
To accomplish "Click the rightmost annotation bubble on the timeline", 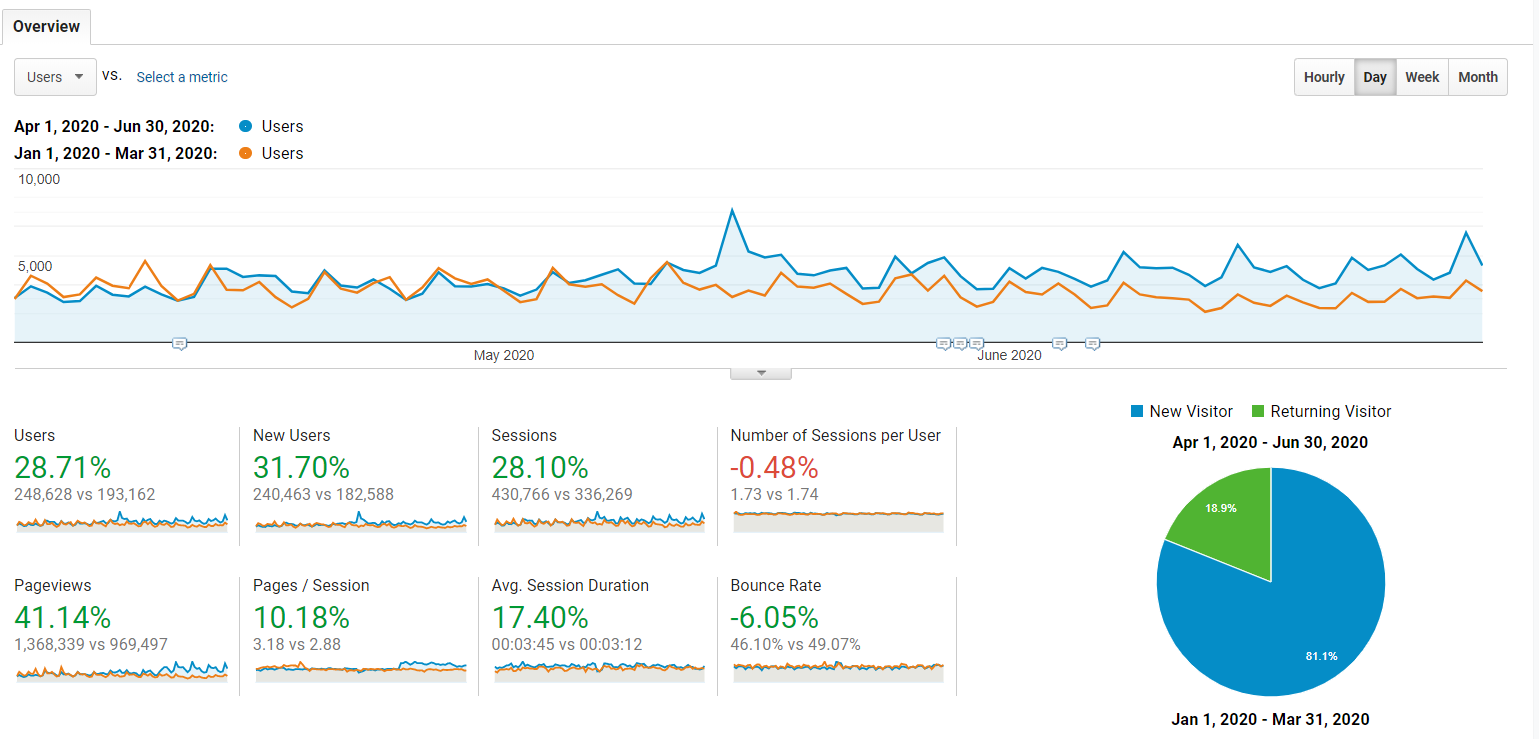I will (1092, 343).
